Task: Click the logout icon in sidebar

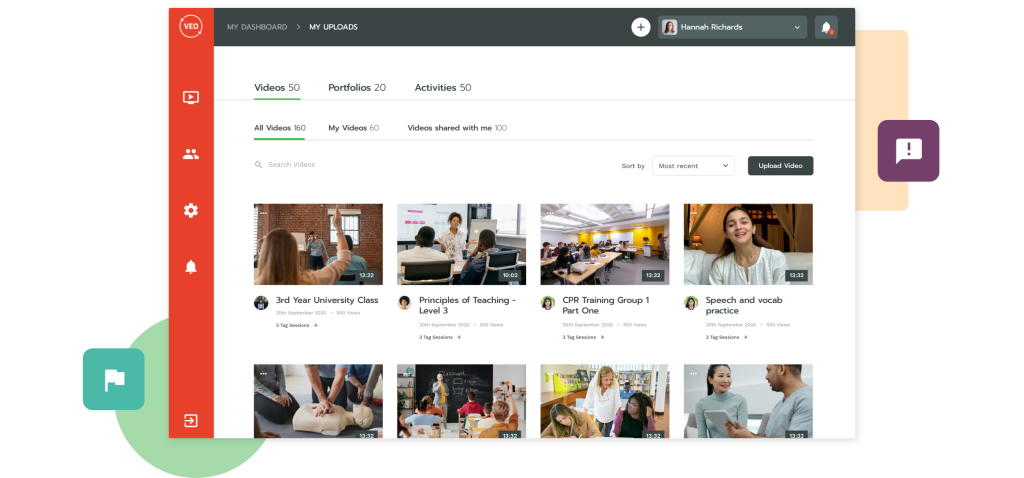Action: click(x=191, y=420)
